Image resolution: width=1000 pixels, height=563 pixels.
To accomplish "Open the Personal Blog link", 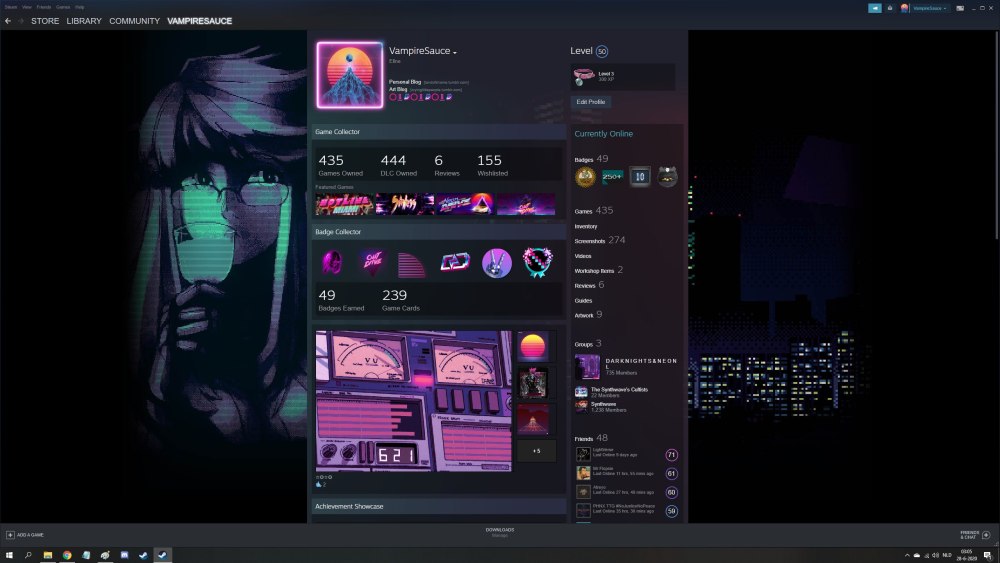I will [405, 82].
